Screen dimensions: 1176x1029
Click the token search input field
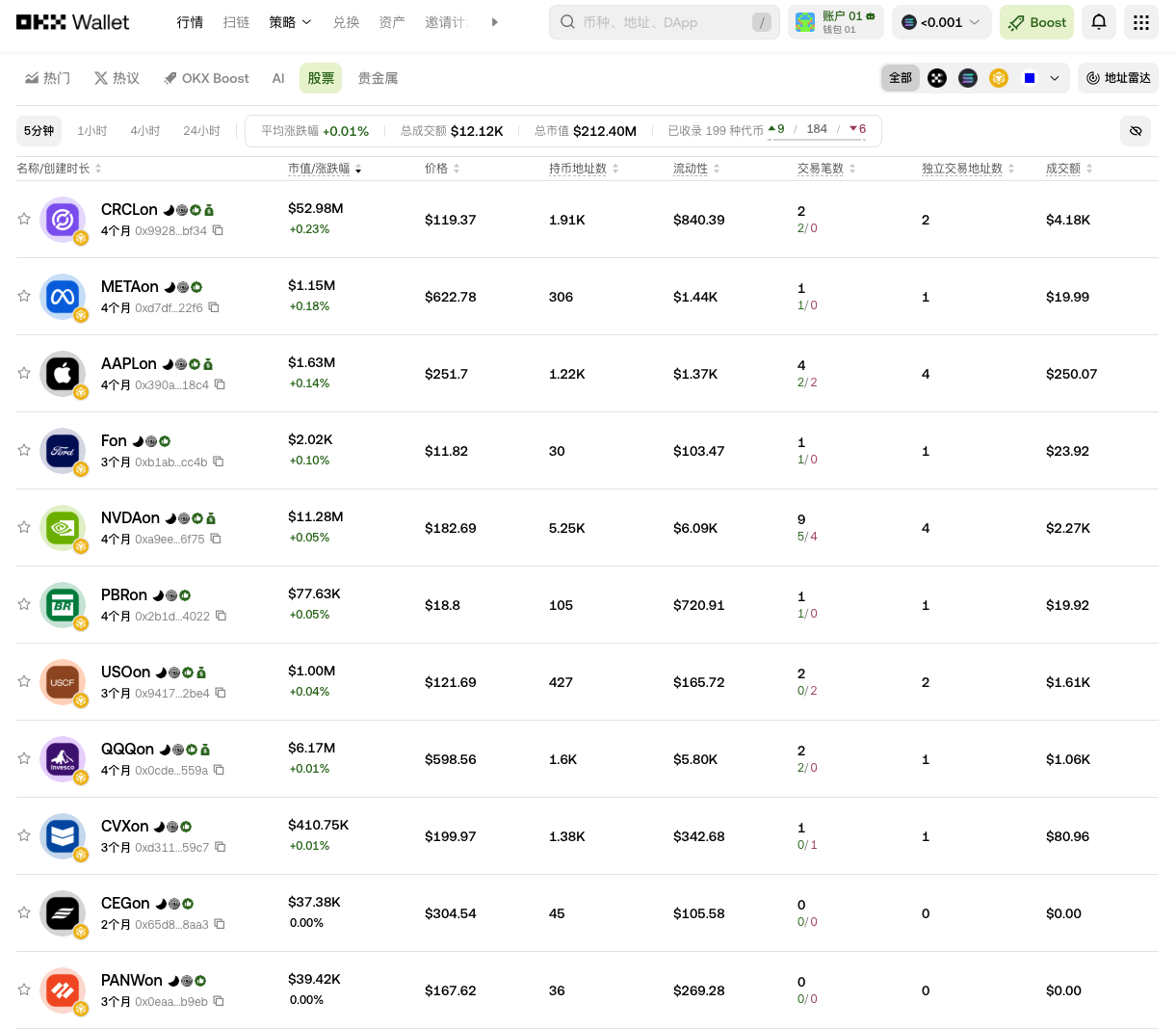(665, 21)
